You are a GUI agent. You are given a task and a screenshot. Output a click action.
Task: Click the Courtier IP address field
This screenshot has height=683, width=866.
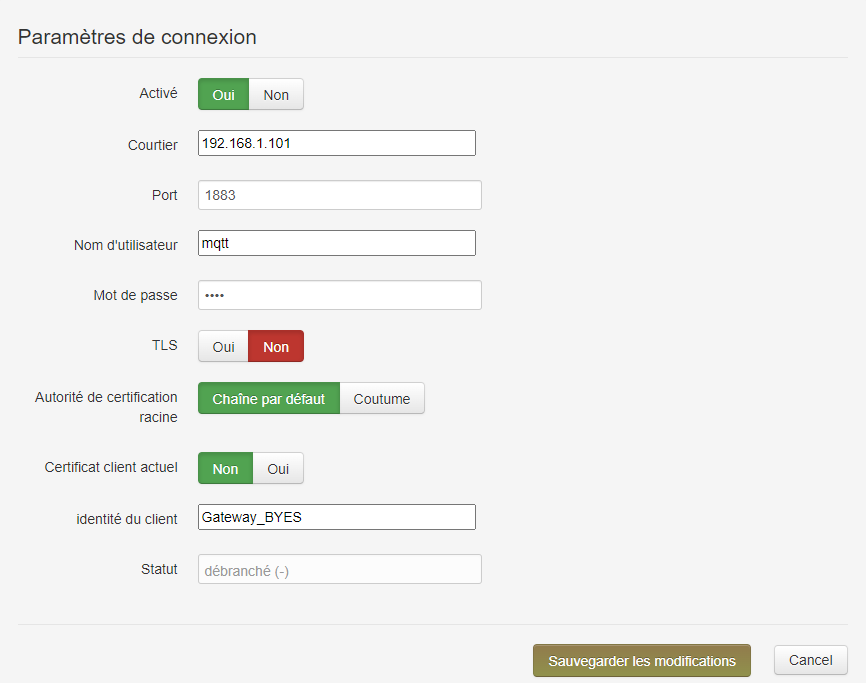coord(337,143)
